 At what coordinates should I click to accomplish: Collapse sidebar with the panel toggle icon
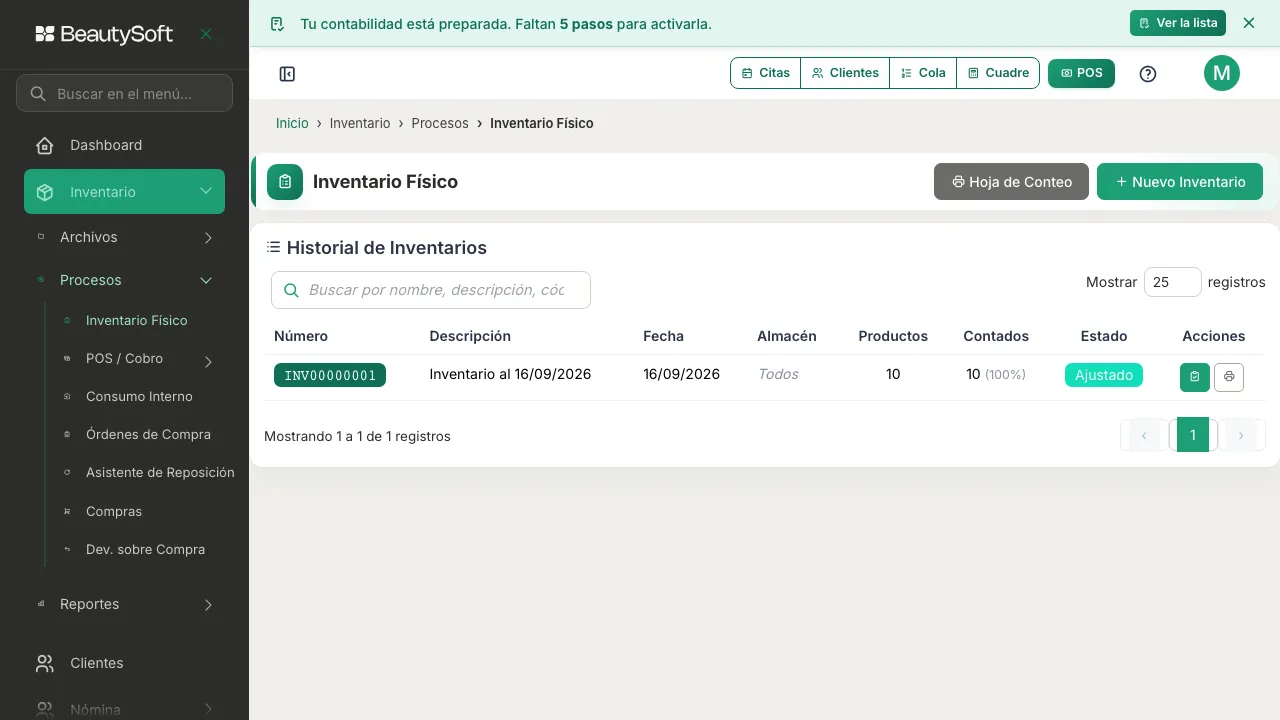(287, 74)
